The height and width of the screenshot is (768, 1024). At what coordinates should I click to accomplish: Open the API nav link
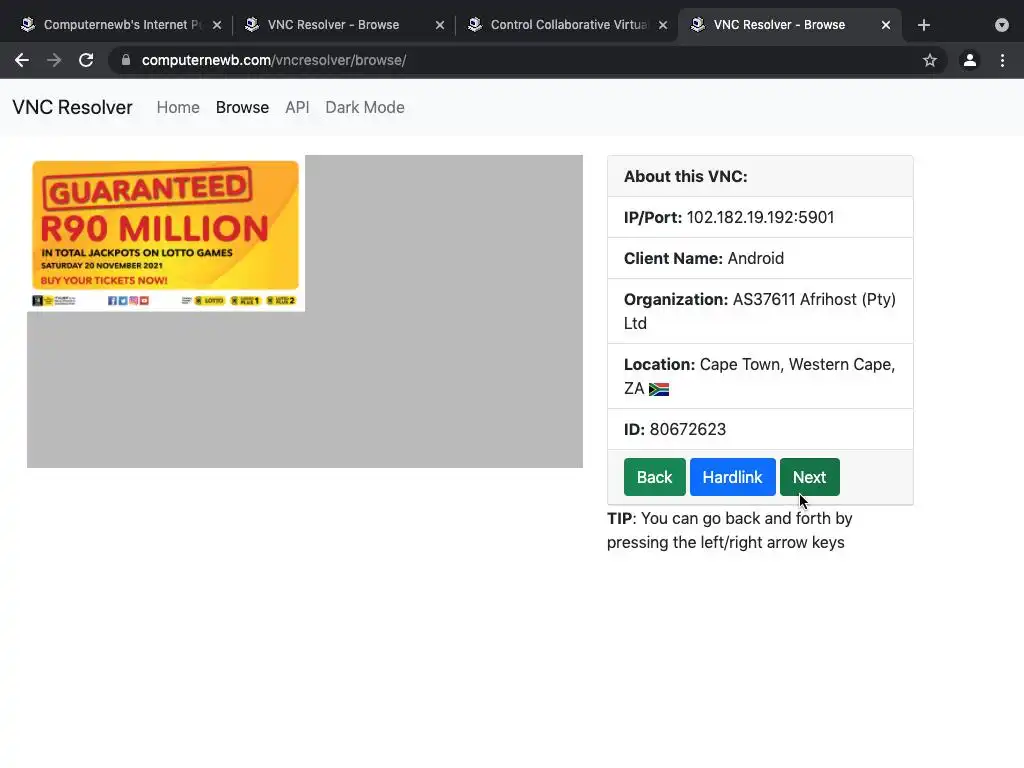(x=297, y=107)
